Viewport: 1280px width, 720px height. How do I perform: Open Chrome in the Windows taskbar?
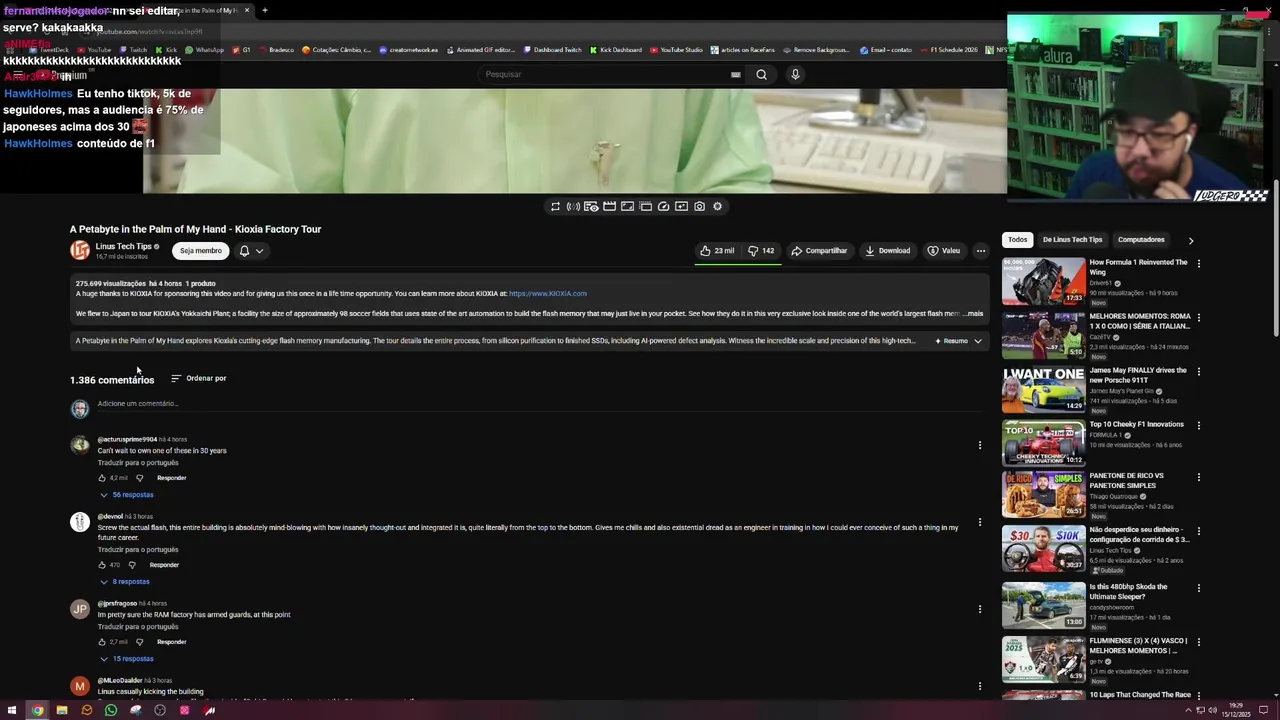click(37, 710)
